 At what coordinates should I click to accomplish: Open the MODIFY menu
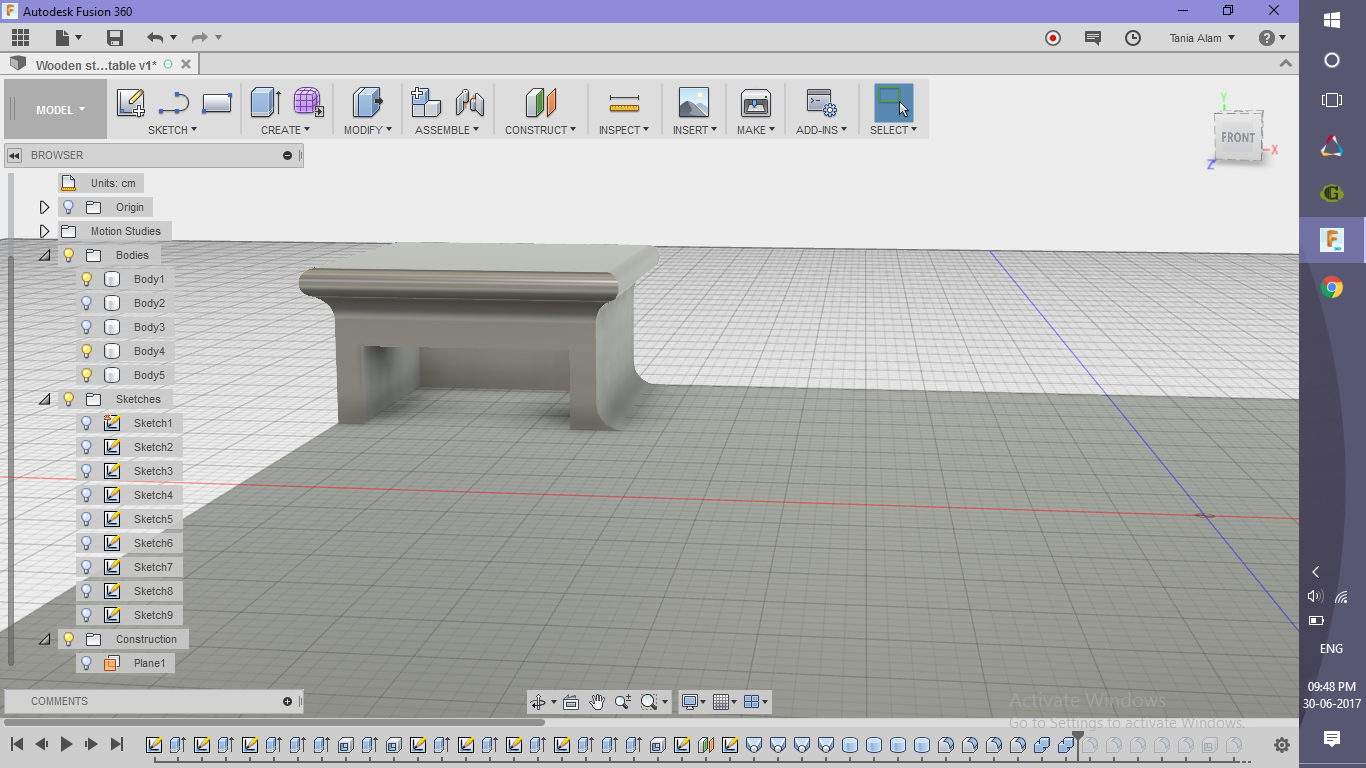[x=367, y=130]
